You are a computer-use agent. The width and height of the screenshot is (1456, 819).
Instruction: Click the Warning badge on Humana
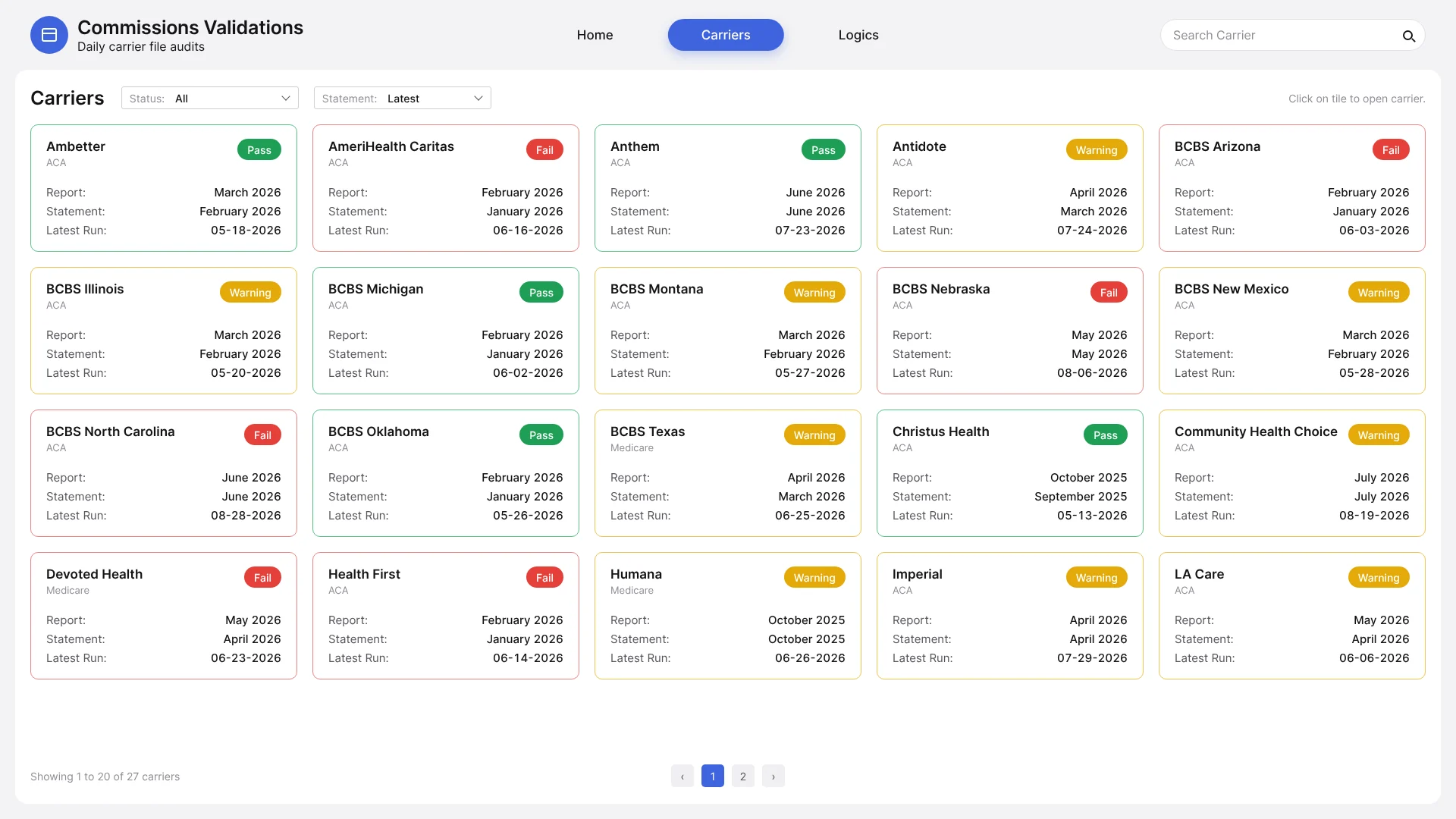814,578
